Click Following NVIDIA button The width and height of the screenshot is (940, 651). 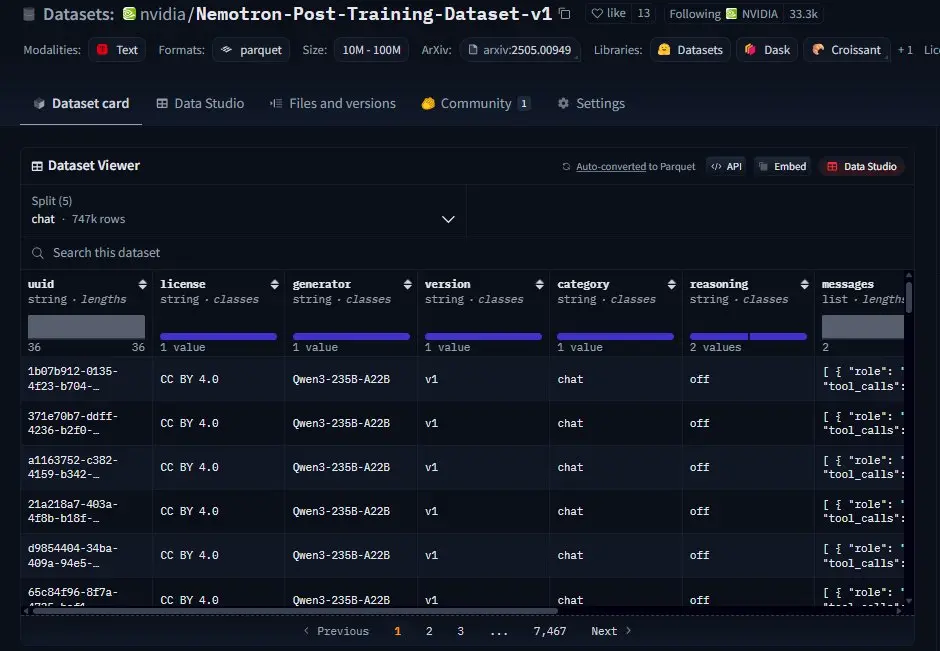[x=723, y=14]
